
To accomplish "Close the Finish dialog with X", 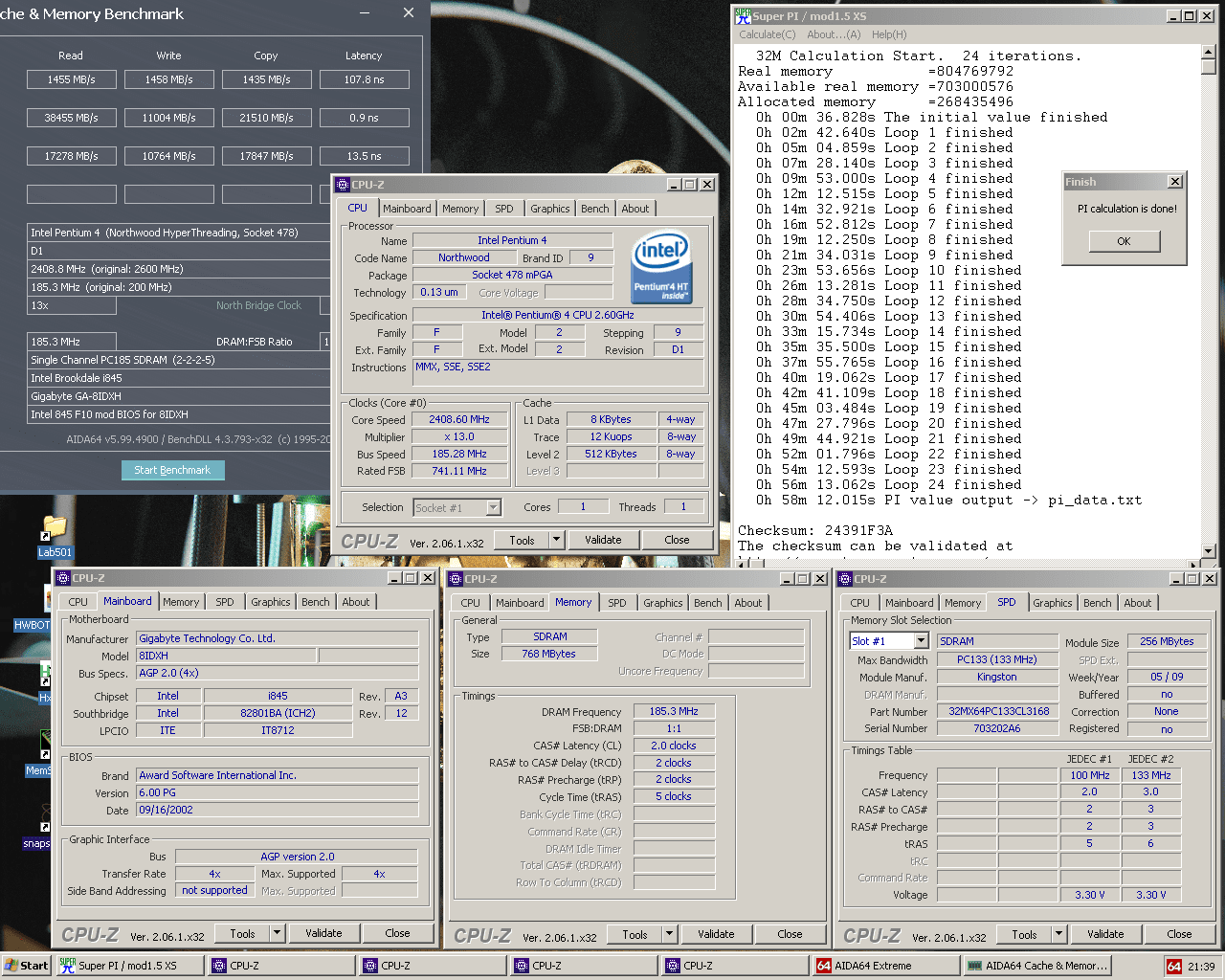I will pos(1174,182).
